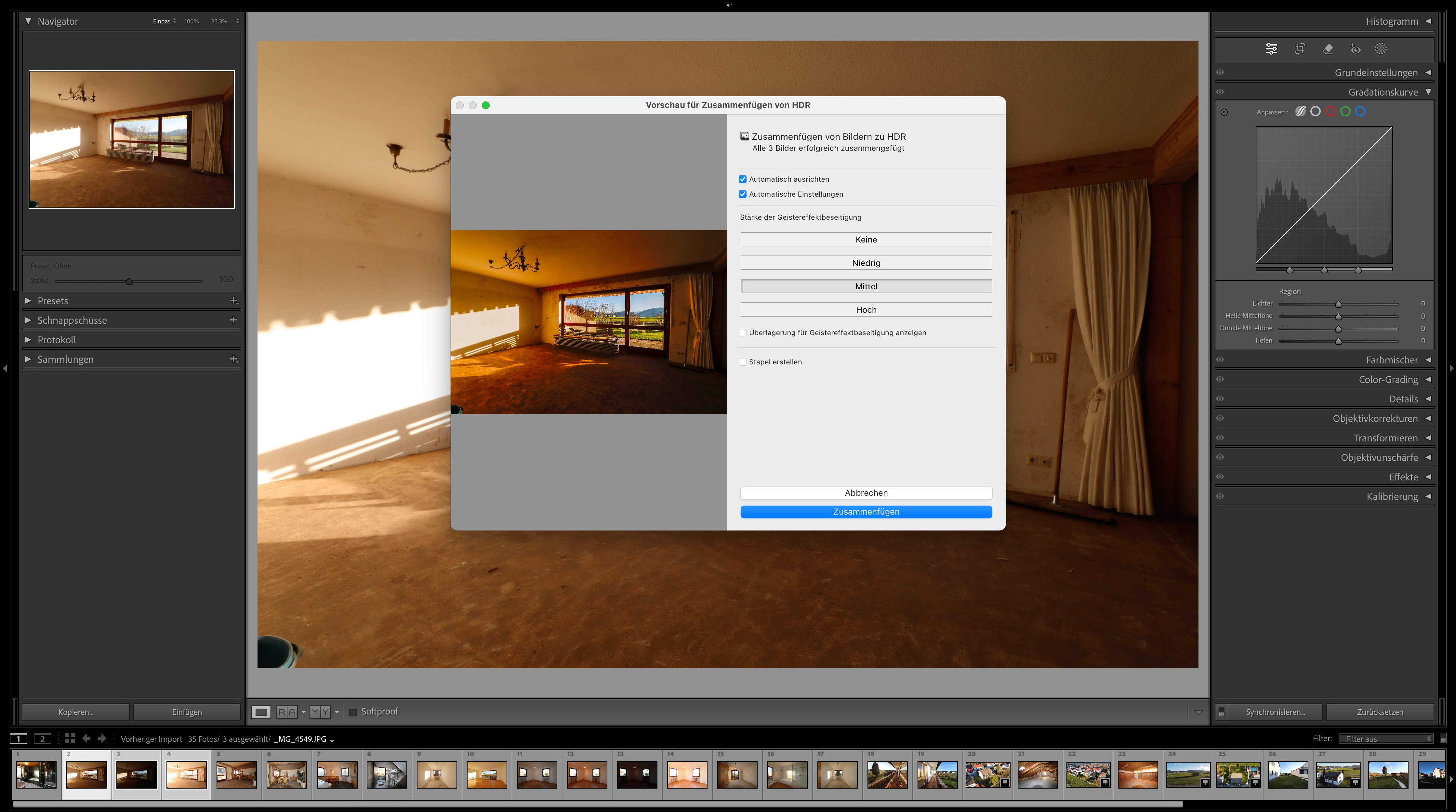Click the Abbrechen button

pyautogui.click(x=866, y=493)
